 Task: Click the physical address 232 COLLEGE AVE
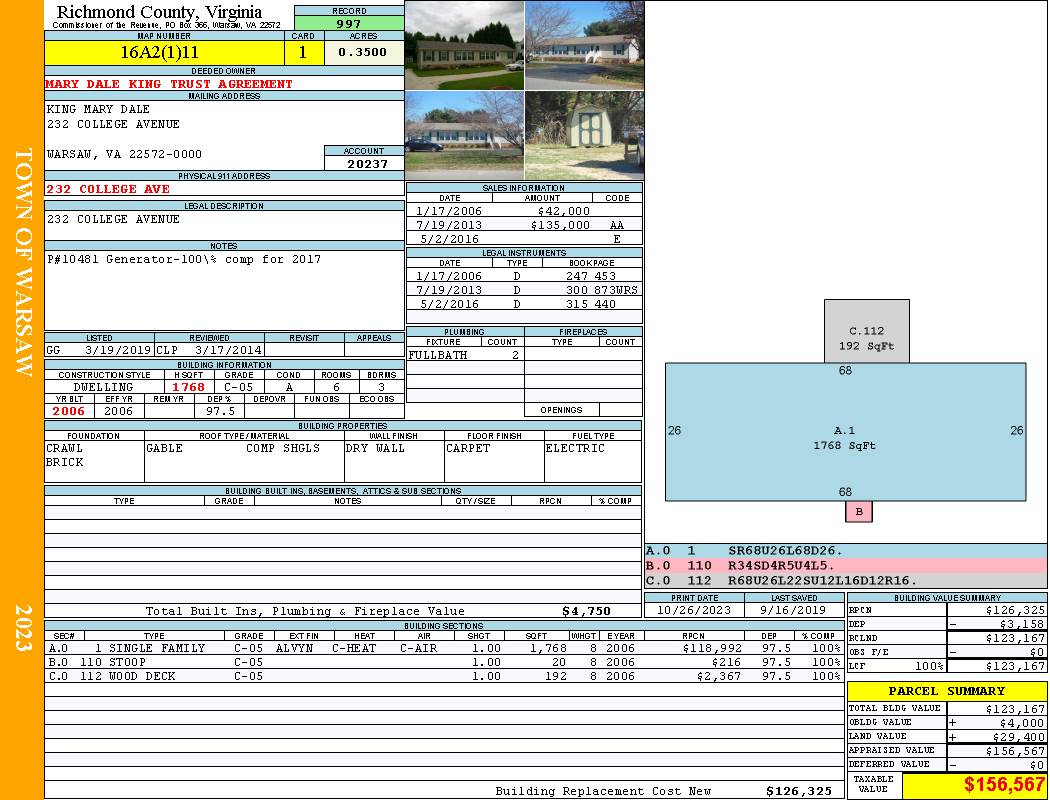click(x=108, y=189)
